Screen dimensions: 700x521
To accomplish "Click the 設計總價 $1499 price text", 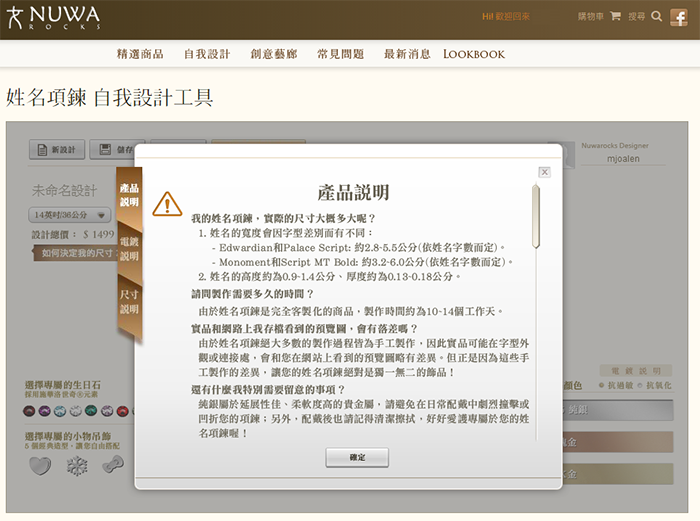I will 73,234.
